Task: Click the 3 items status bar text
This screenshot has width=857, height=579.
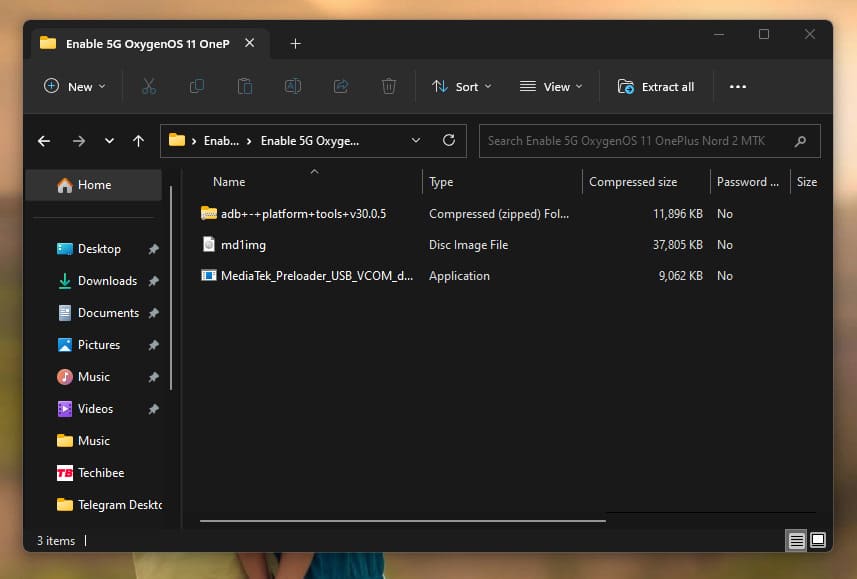Action: (56, 541)
